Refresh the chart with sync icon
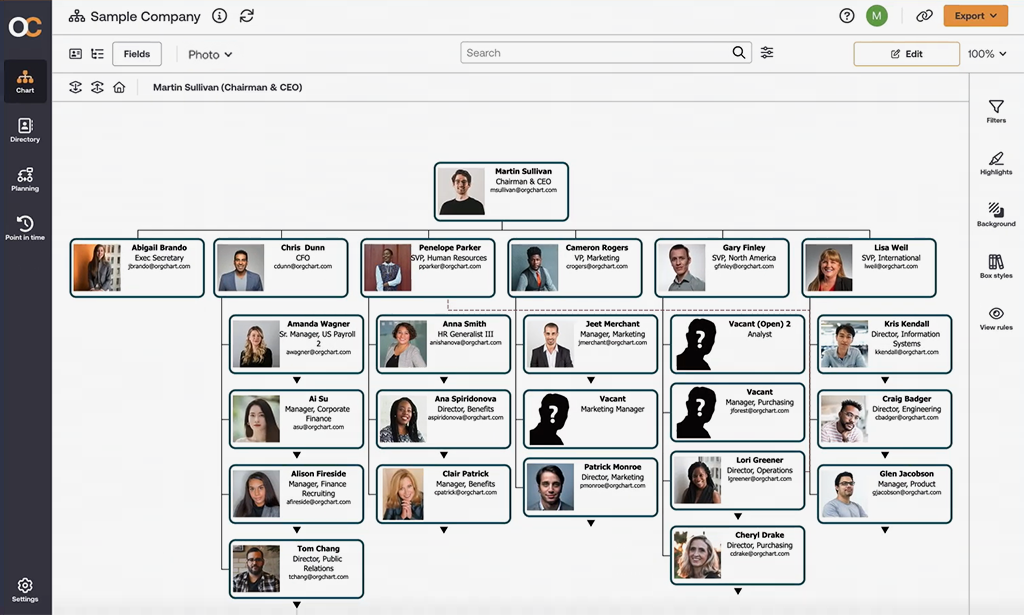This screenshot has width=1024, height=615. tap(246, 16)
